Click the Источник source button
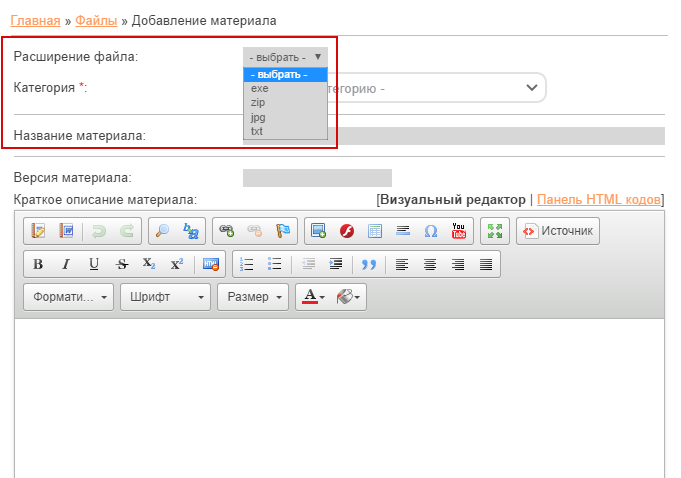681x478 pixels. click(557, 231)
